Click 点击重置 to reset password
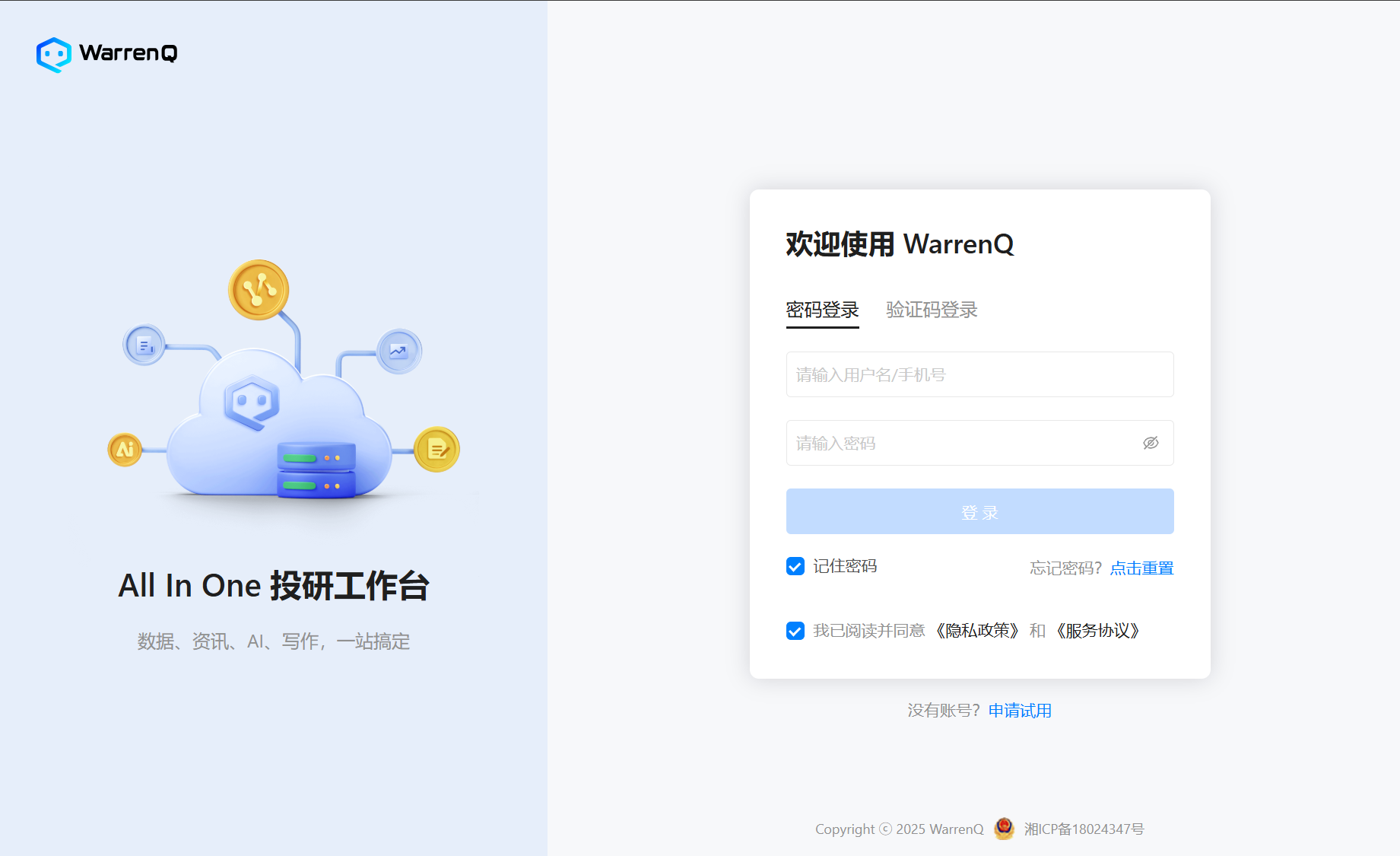 1141,568
